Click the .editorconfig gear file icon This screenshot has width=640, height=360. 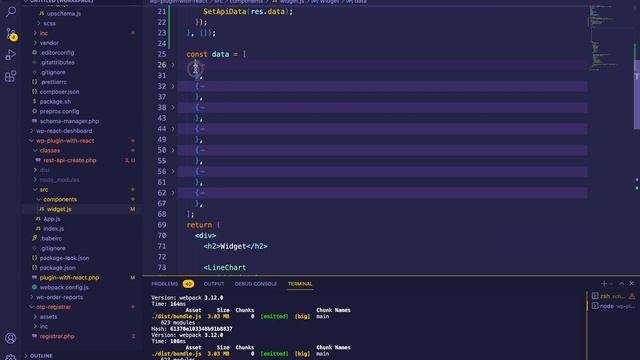click(34, 53)
